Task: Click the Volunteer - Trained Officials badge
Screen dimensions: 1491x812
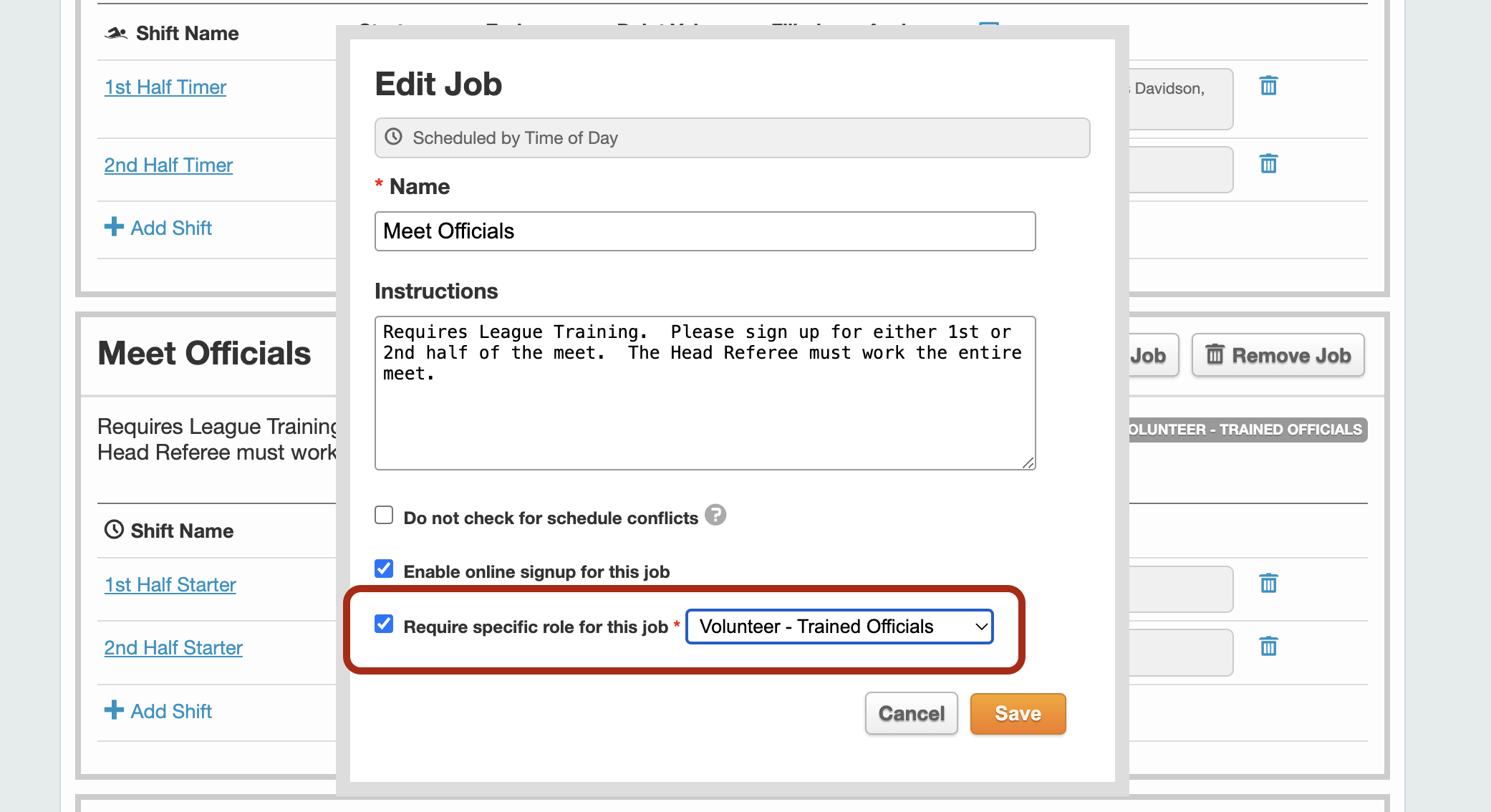Action: pos(1248,430)
